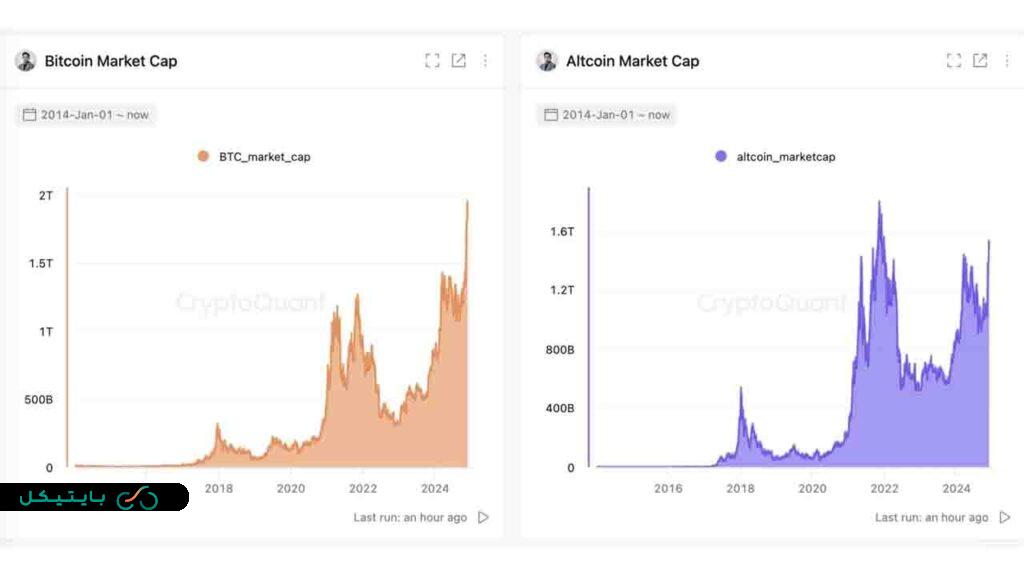Click the calendar icon in the Altcoin date filter
The image size is (1024, 576).
(x=551, y=115)
